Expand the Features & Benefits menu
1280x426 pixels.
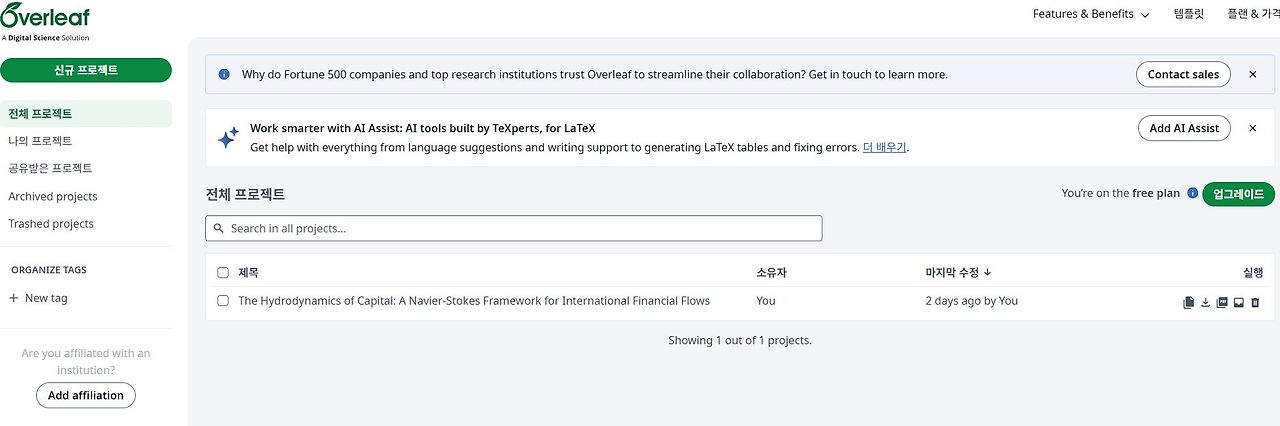tap(1091, 14)
